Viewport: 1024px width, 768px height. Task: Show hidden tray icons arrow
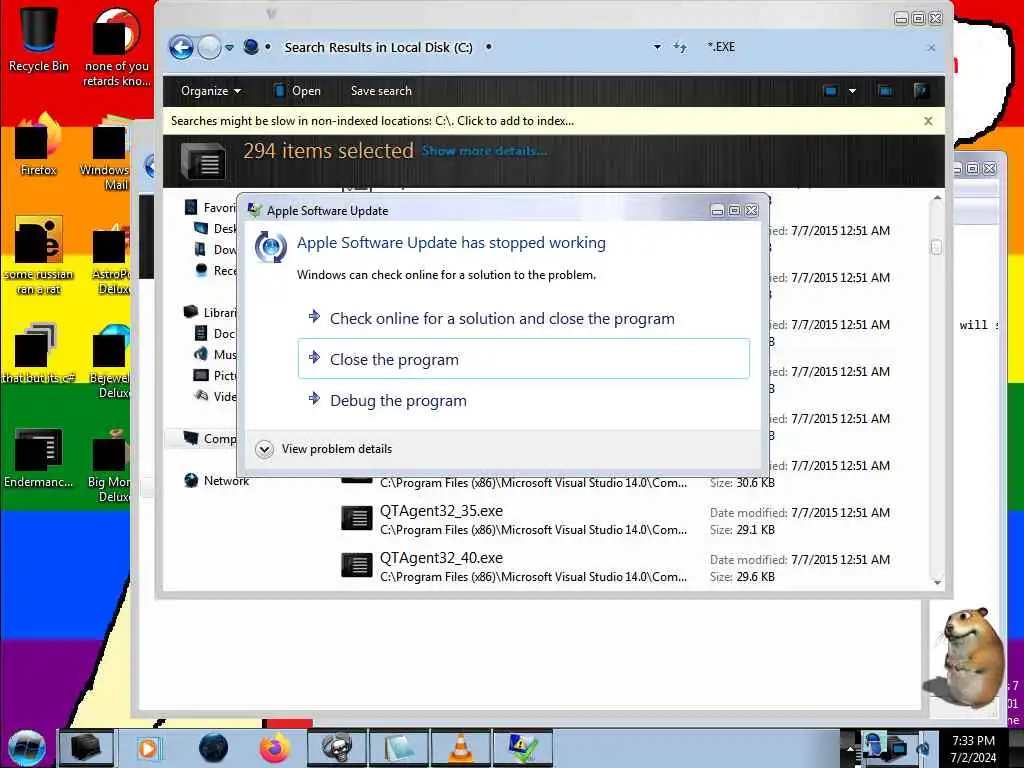pyautogui.click(x=850, y=748)
